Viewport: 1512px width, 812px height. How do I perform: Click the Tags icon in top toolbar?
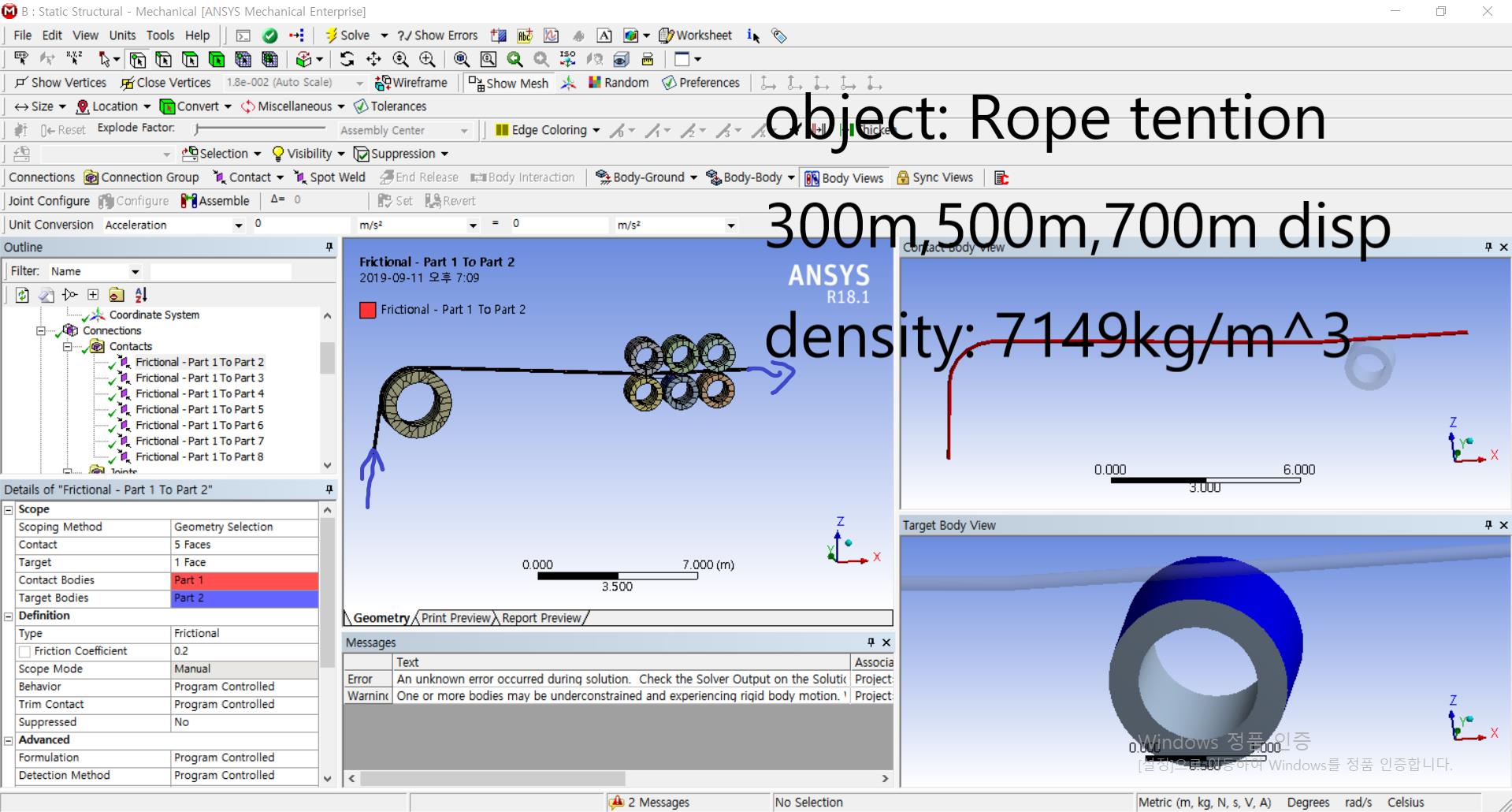pyautogui.click(x=779, y=35)
